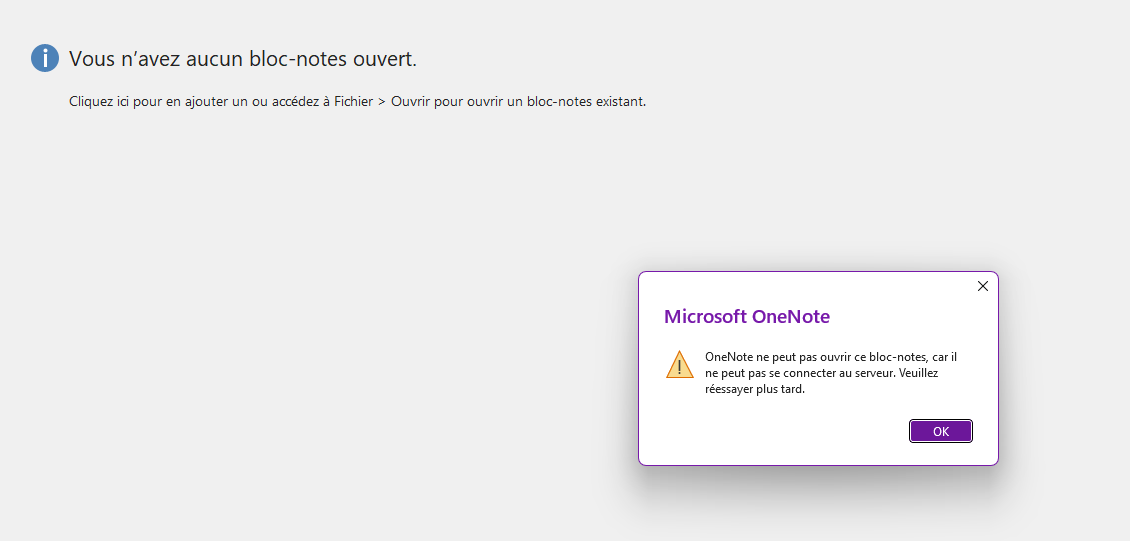Click the word 'Fichier' in the instructions

354,102
